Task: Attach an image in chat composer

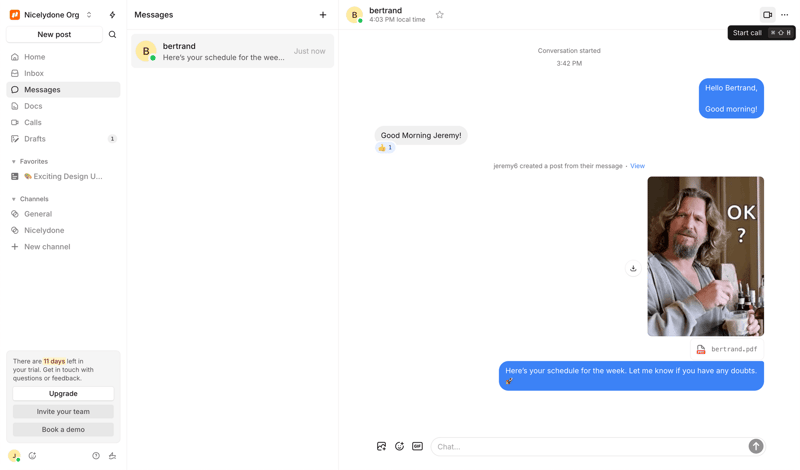Action: tap(381, 446)
